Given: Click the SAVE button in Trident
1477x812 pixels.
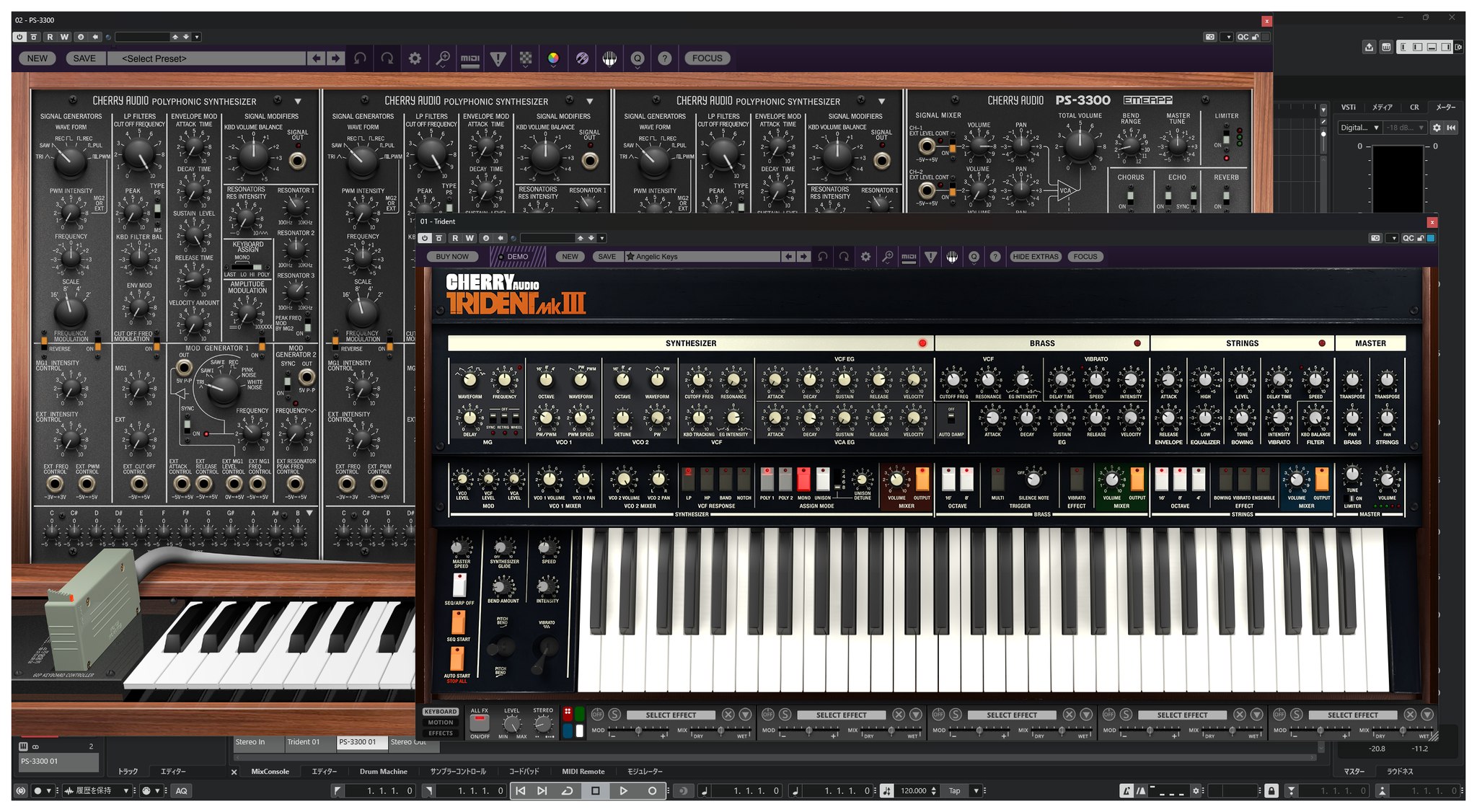Looking at the screenshot, I should coord(607,257).
